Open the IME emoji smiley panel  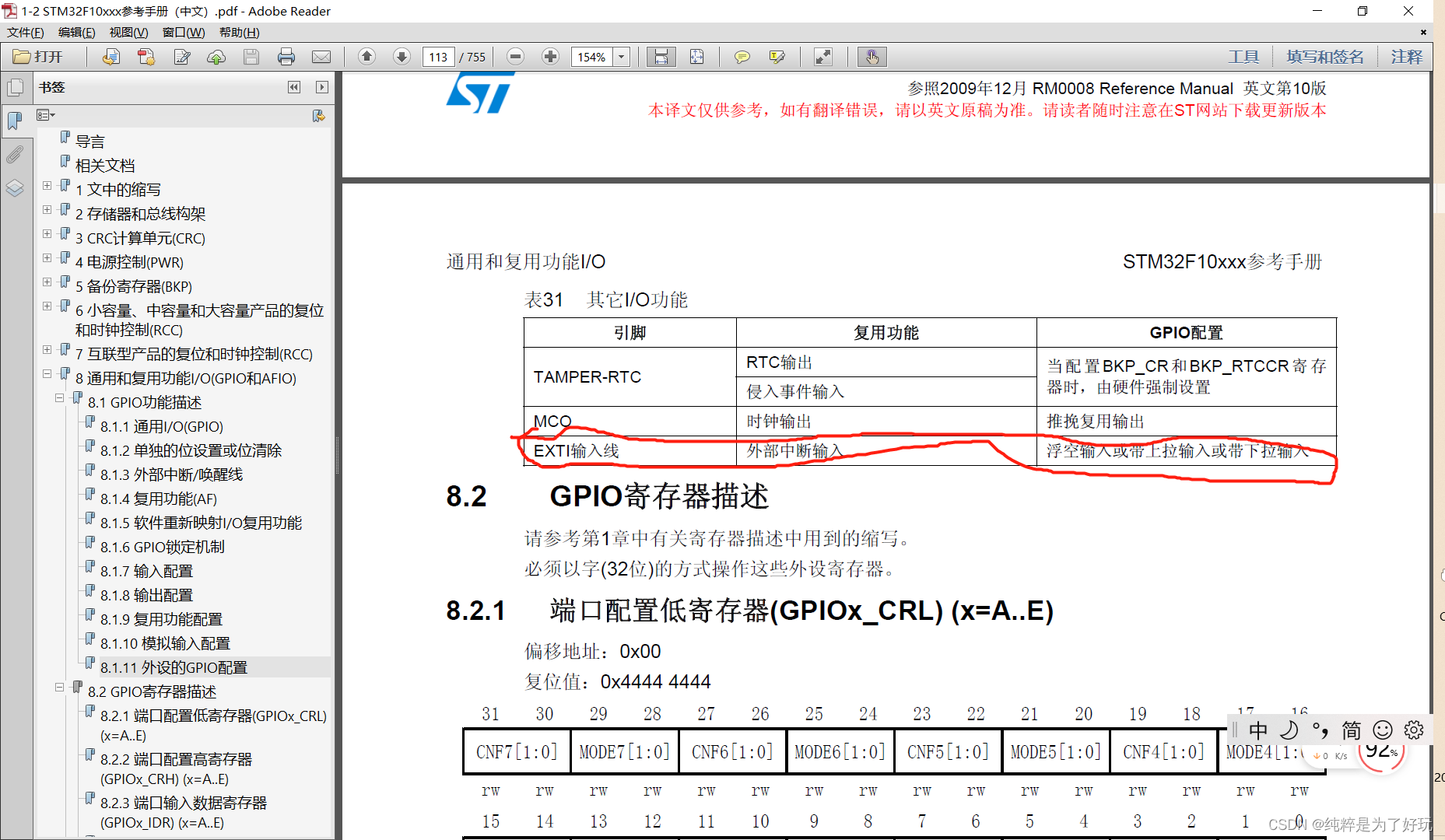[1383, 730]
